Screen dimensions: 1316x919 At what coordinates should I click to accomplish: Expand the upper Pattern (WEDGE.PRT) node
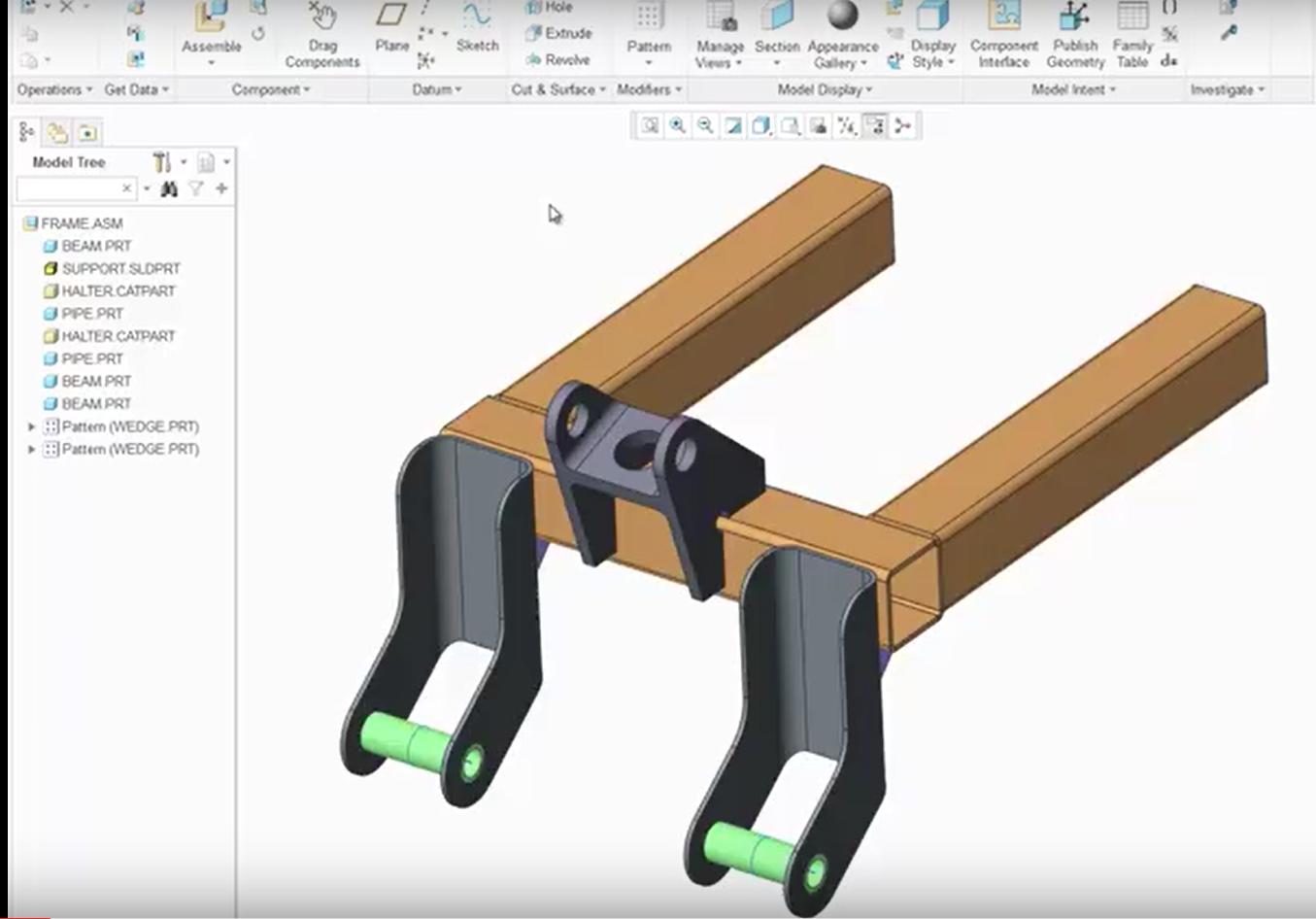coord(31,426)
